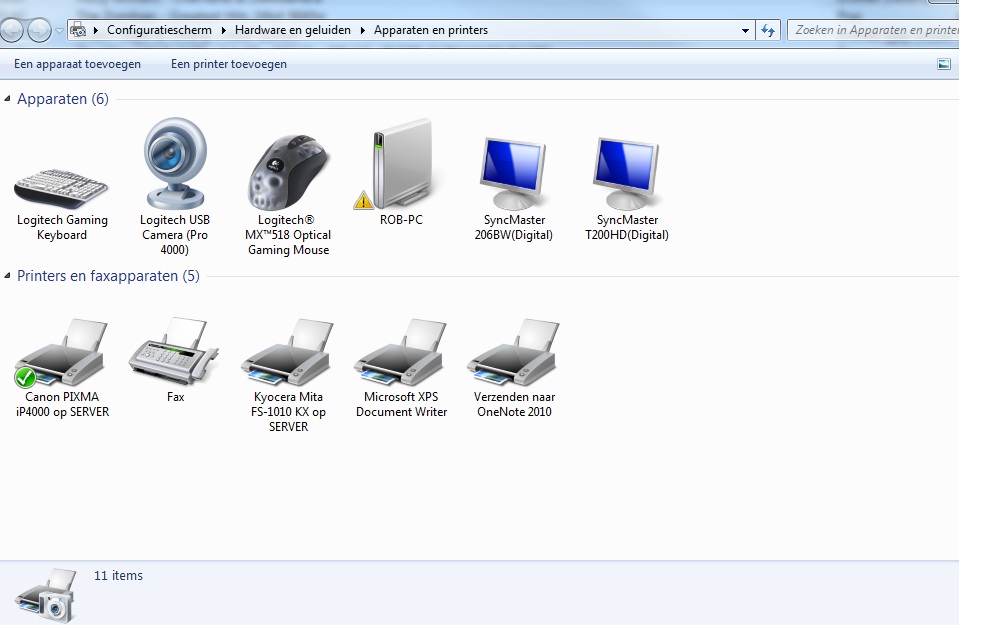1008x630 pixels.
Task: Go forward with the Forward arrow button
Action: 39,30
